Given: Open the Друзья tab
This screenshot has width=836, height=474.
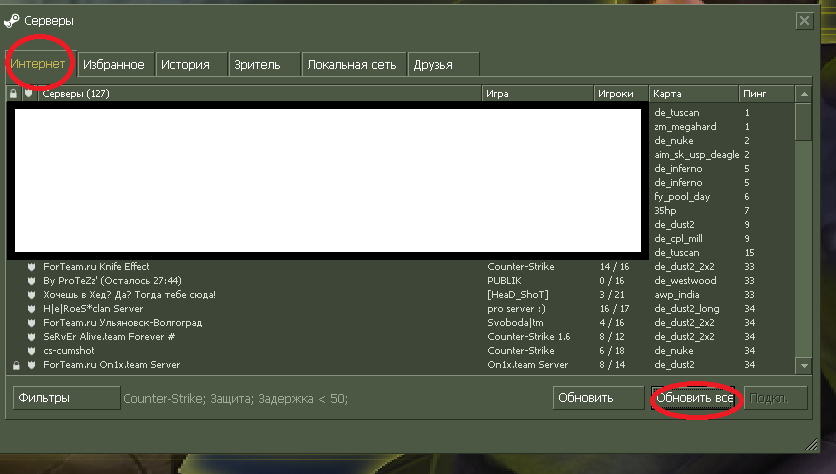Looking at the screenshot, I should tap(443, 65).
